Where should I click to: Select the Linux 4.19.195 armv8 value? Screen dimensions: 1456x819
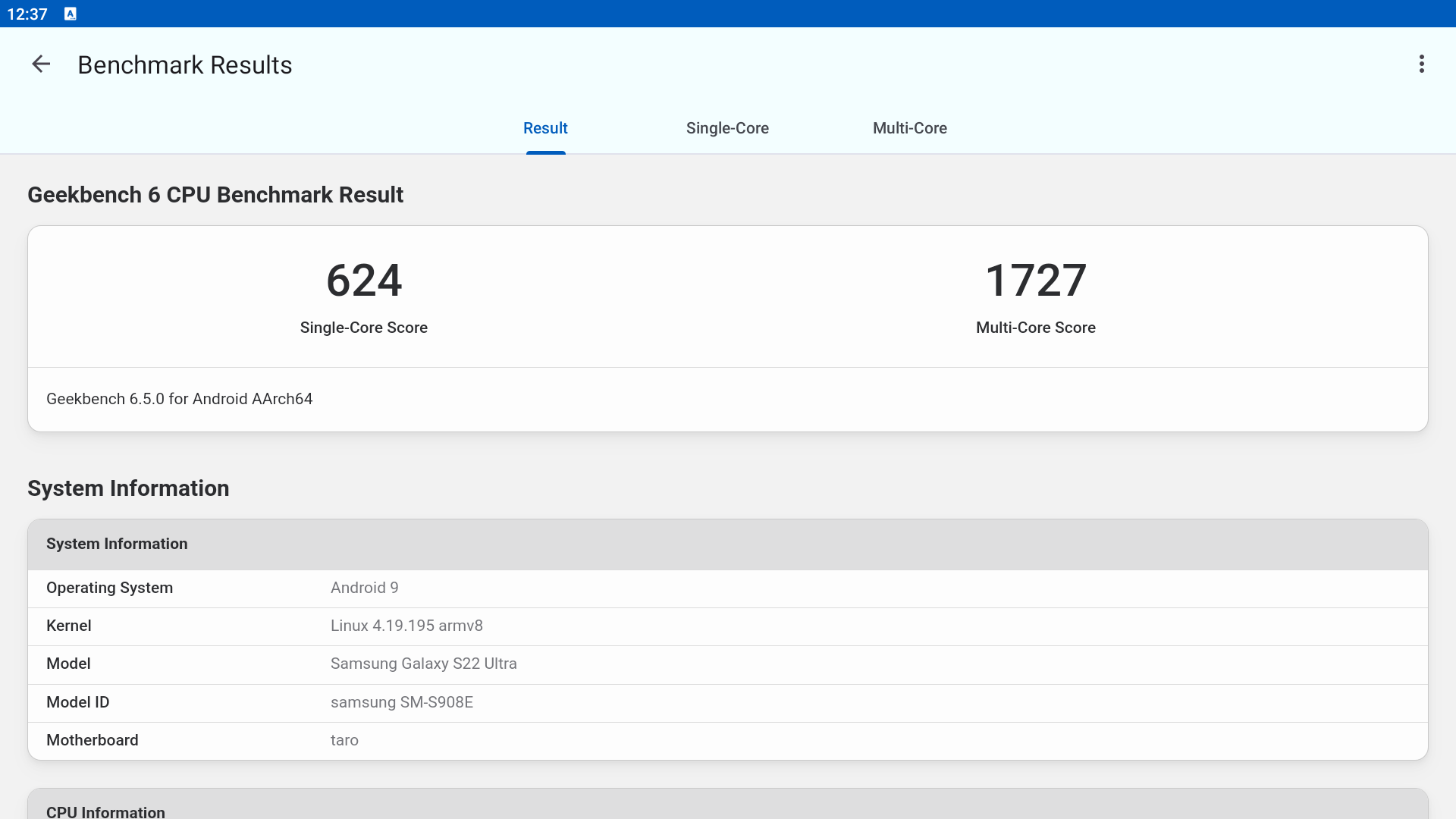click(406, 626)
